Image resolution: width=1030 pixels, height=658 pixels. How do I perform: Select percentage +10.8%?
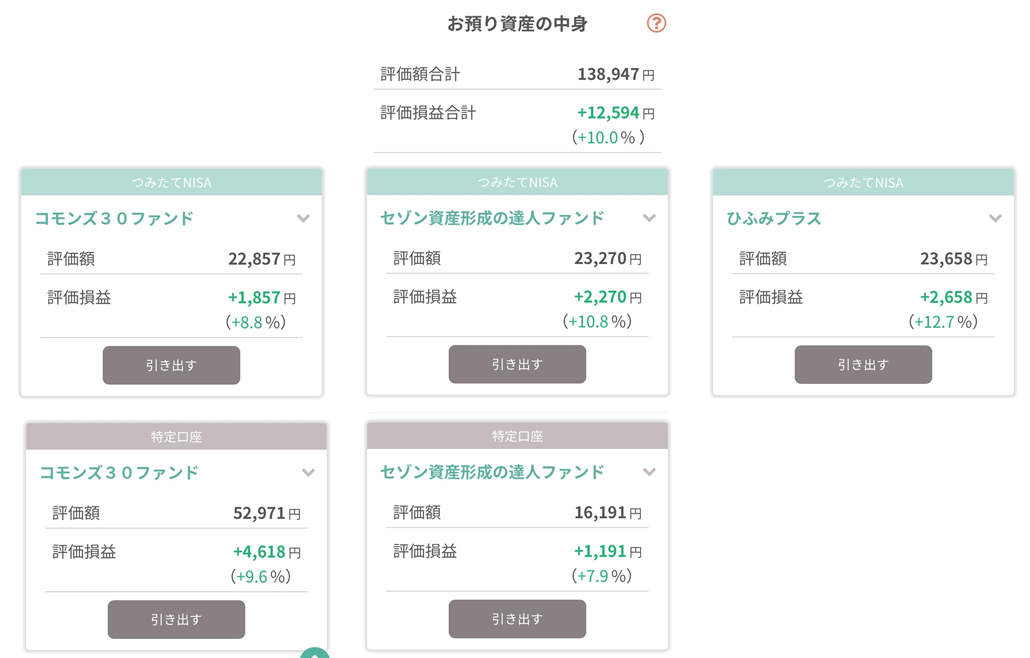pyautogui.click(x=597, y=322)
